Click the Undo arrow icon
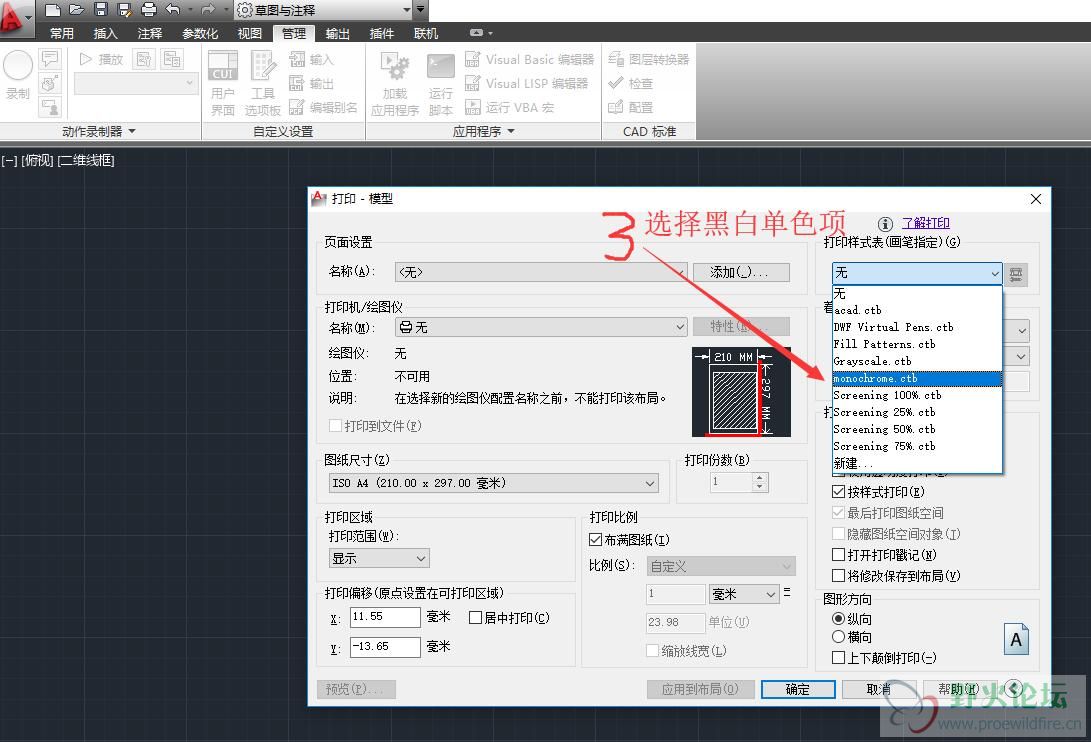Image resolution: width=1091 pixels, height=742 pixels. coord(173,10)
